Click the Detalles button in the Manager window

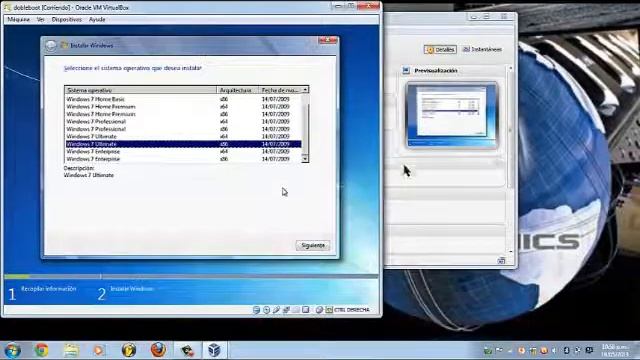pyautogui.click(x=440, y=49)
